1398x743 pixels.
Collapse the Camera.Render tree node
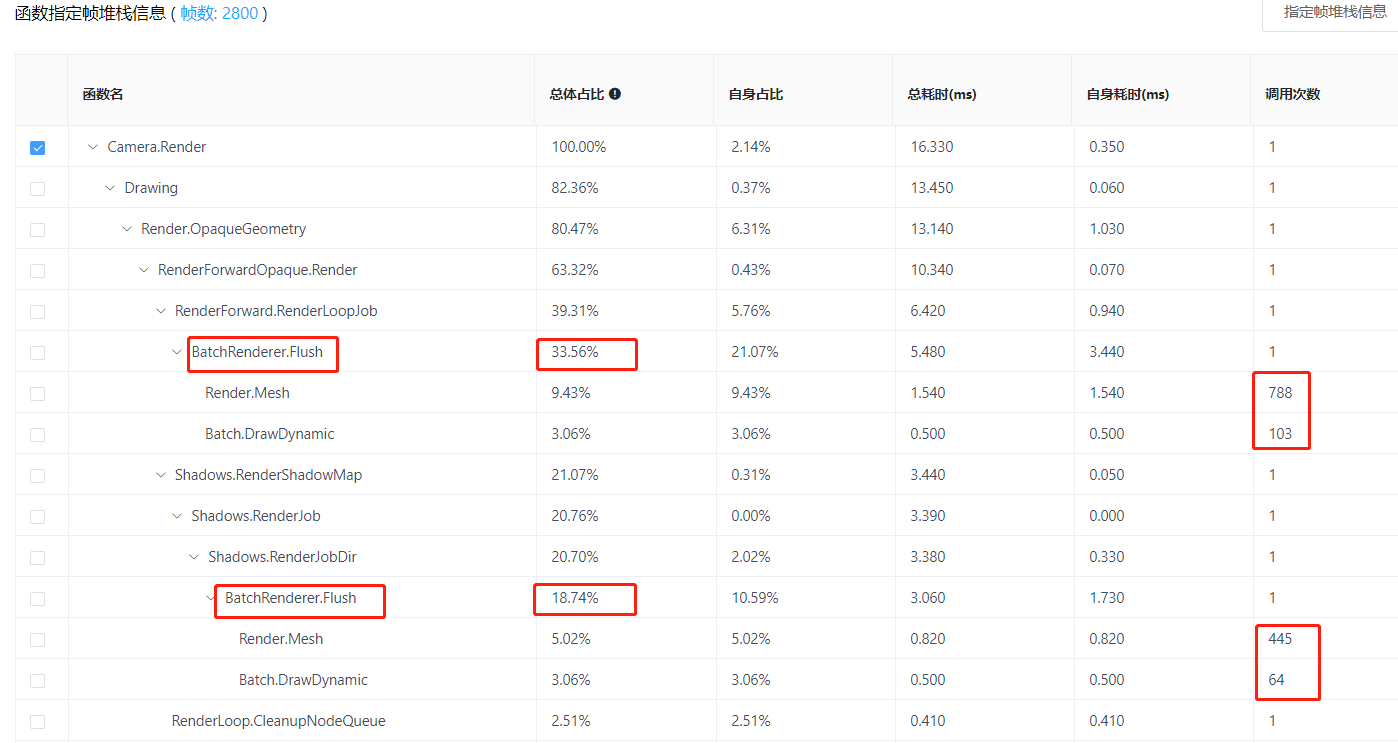point(93,147)
